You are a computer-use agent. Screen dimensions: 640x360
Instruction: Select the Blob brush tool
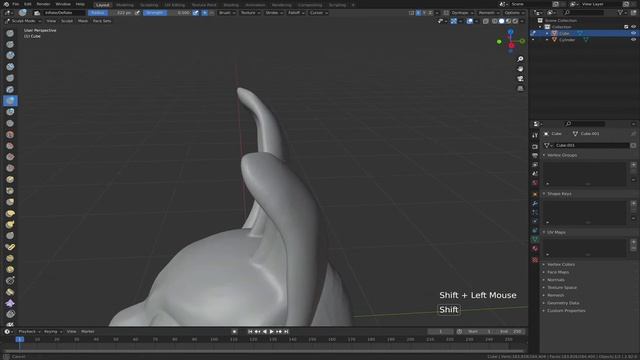point(10,112)
